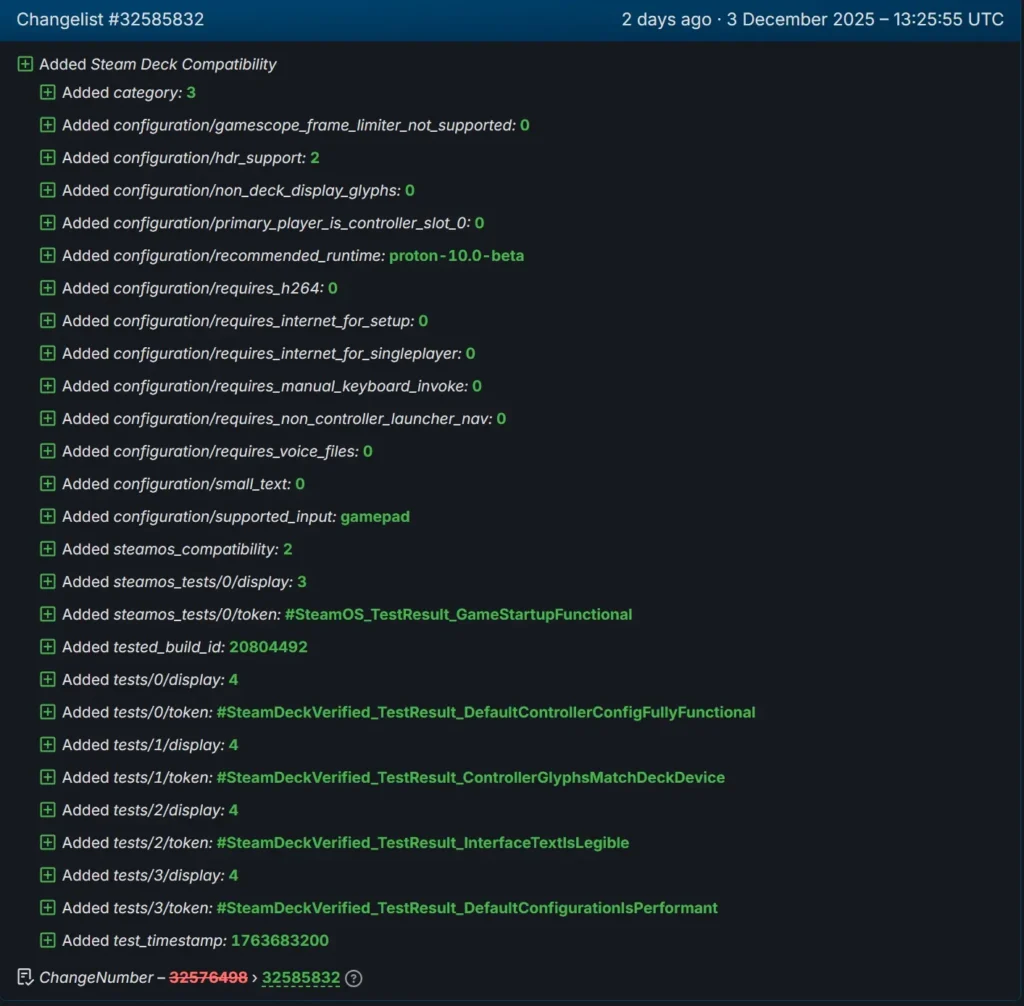Click the plus icon next to Added category
1024x1006 pixels.
tap(47, 93)
